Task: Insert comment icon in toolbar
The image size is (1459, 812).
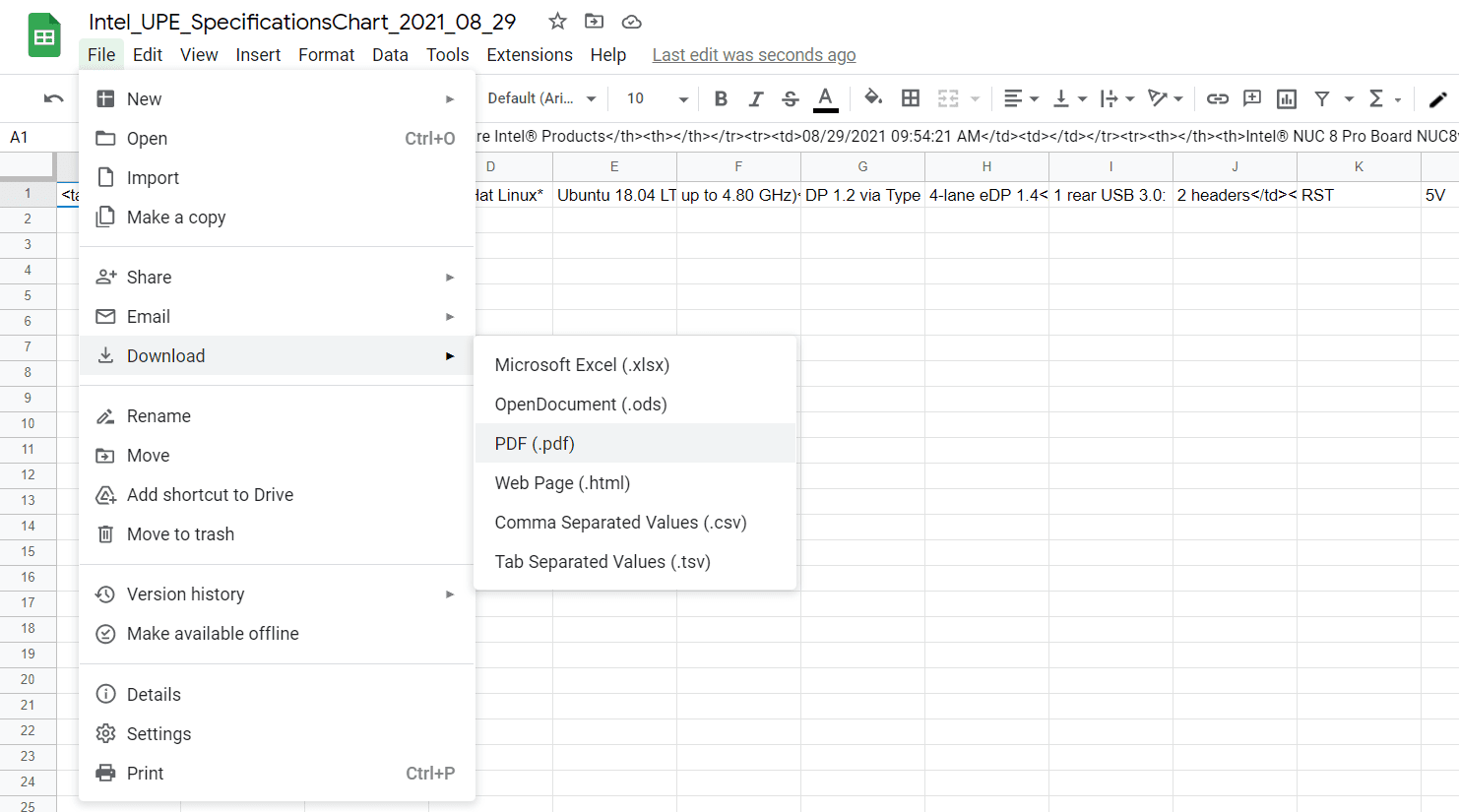Action: point(1252,98)
